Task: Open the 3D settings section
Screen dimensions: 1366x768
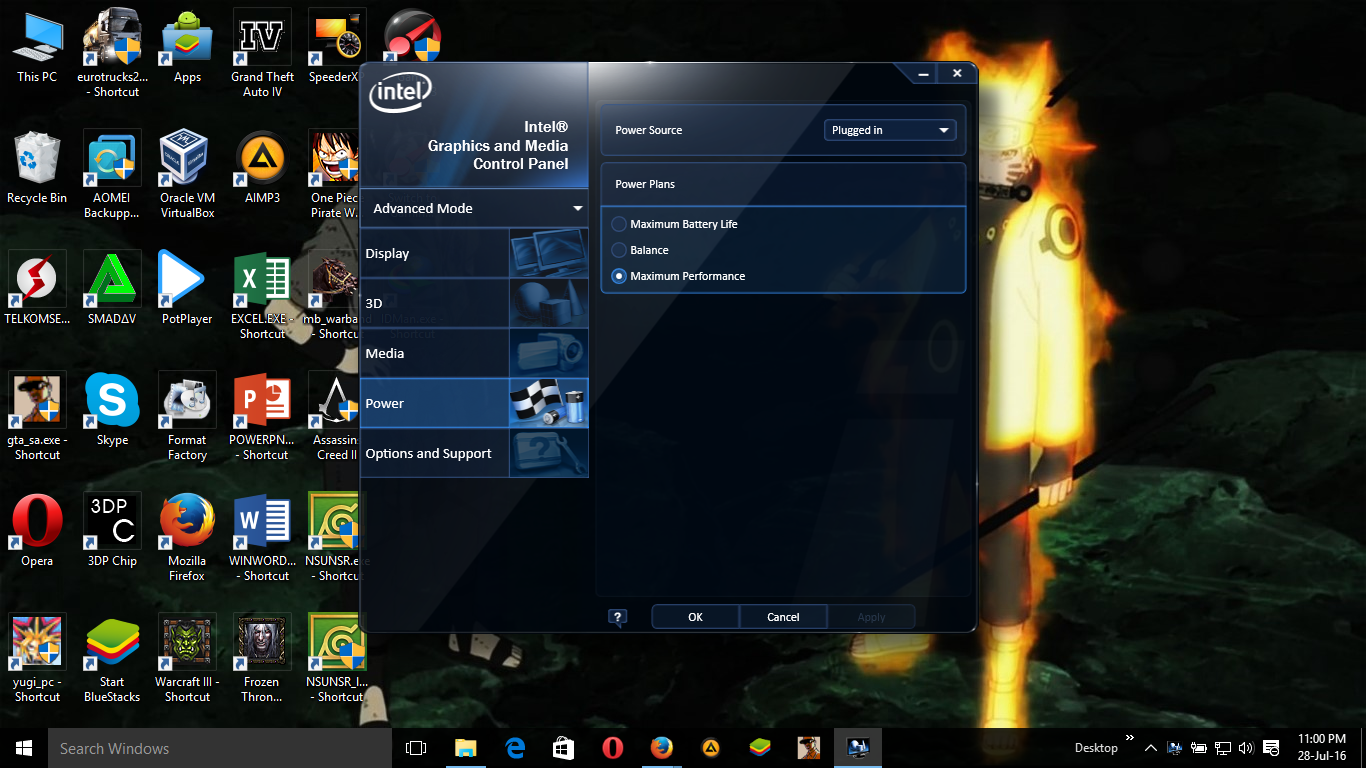Action: 474,303
